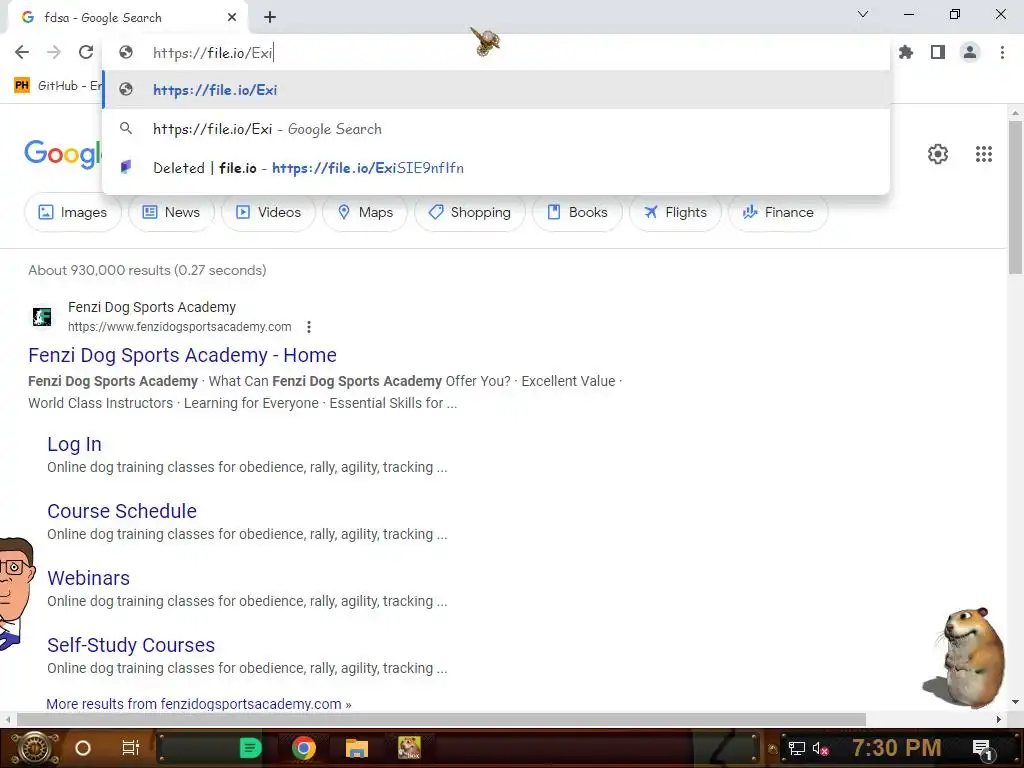Filter results by Videos
This screenshot has height=768, width=1024.
[x=268, y=212]
